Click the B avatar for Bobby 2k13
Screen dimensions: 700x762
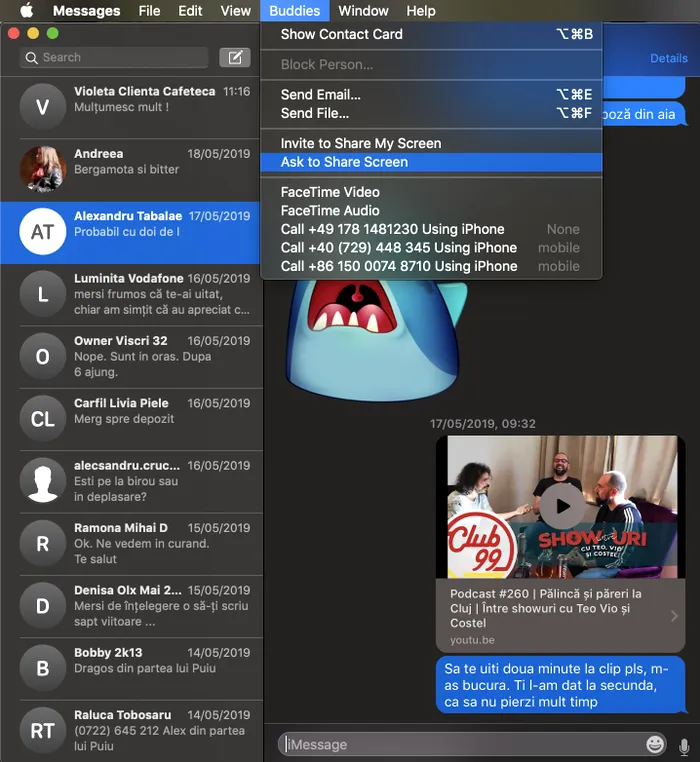pyautogui.click(x=43, y=668)
